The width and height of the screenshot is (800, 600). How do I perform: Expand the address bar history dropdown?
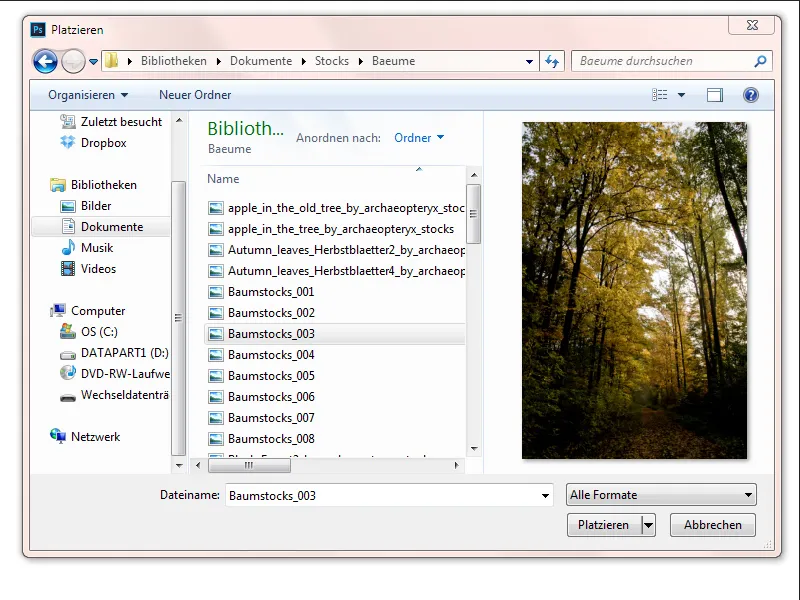tap(529, 62)
